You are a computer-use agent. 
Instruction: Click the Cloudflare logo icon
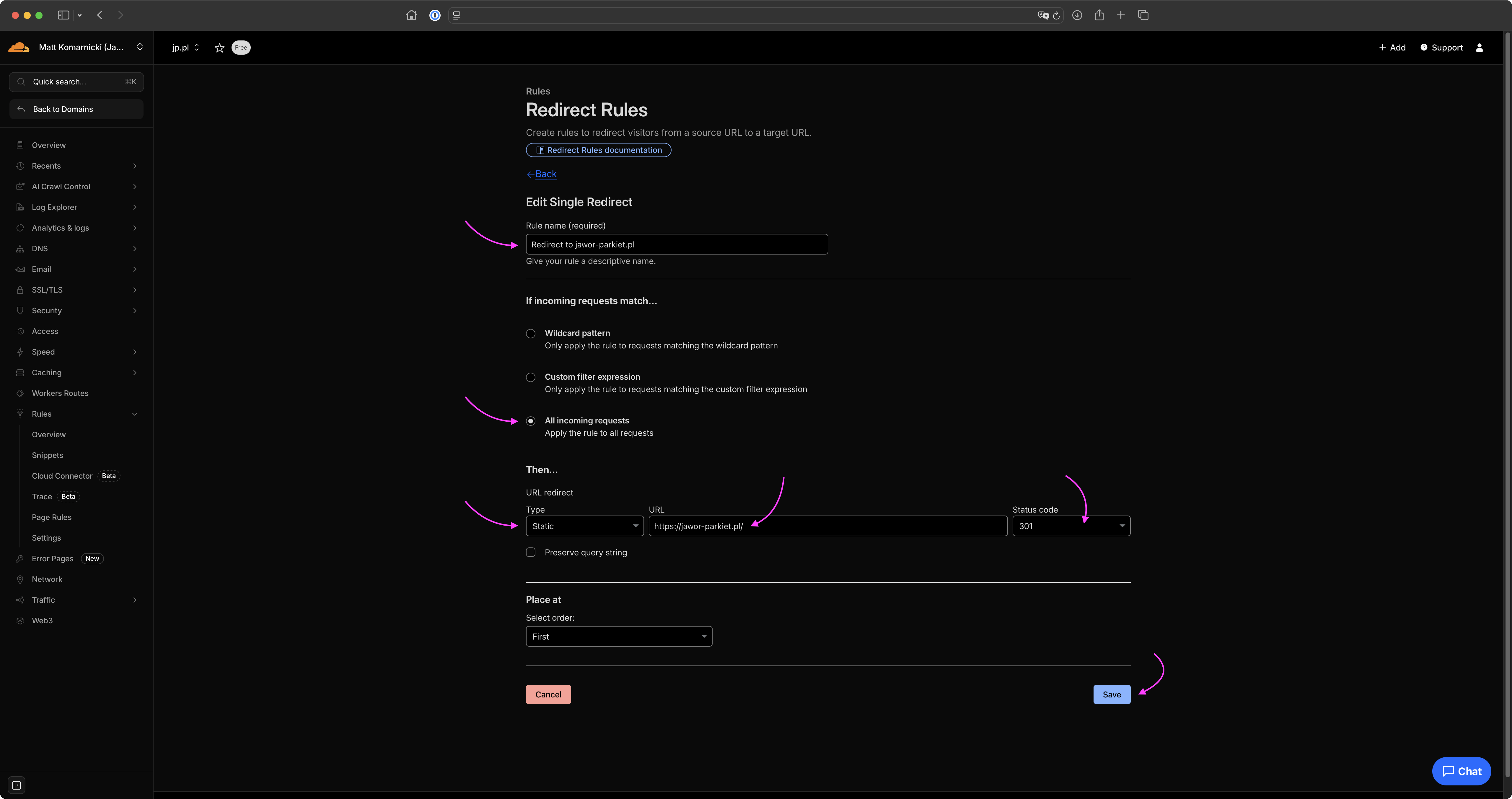(x=19, y=48)
